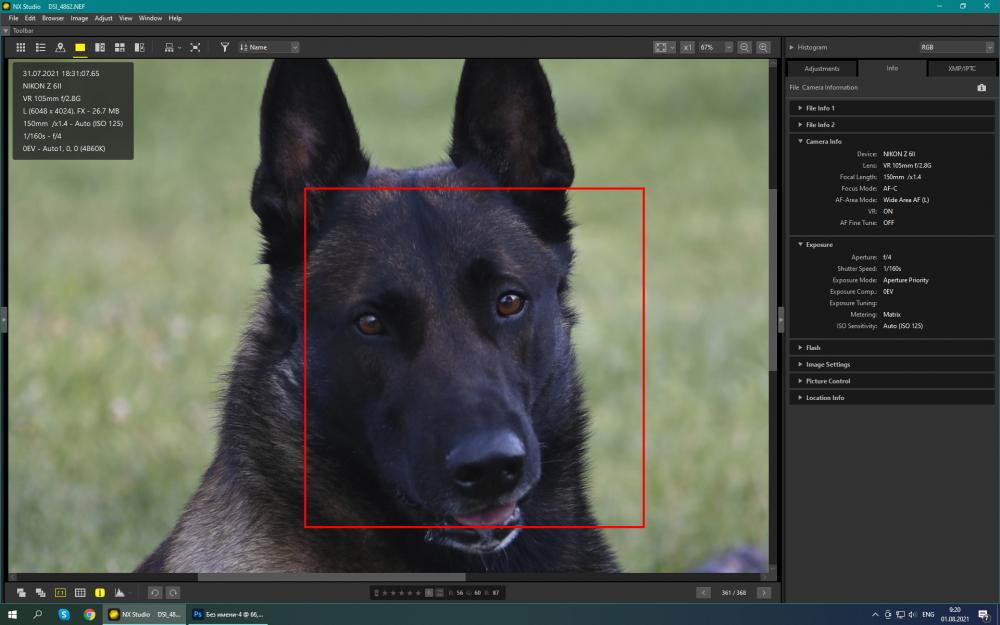The width and height of the screenshot is (1000, 625).
Task: Rotate image counterclockwise
Action: point(154,592)
